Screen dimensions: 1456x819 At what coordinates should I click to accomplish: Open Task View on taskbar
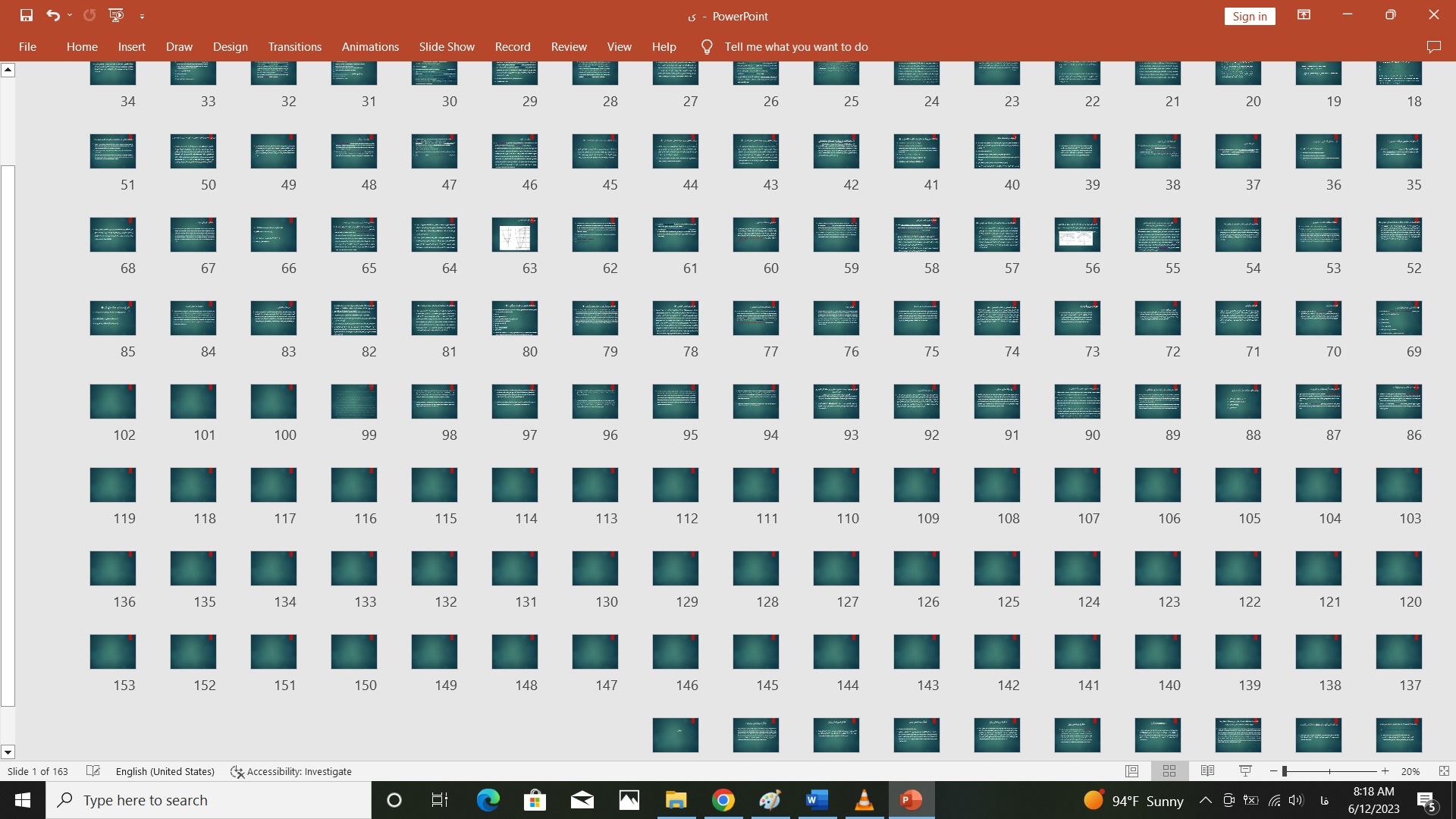440,800
